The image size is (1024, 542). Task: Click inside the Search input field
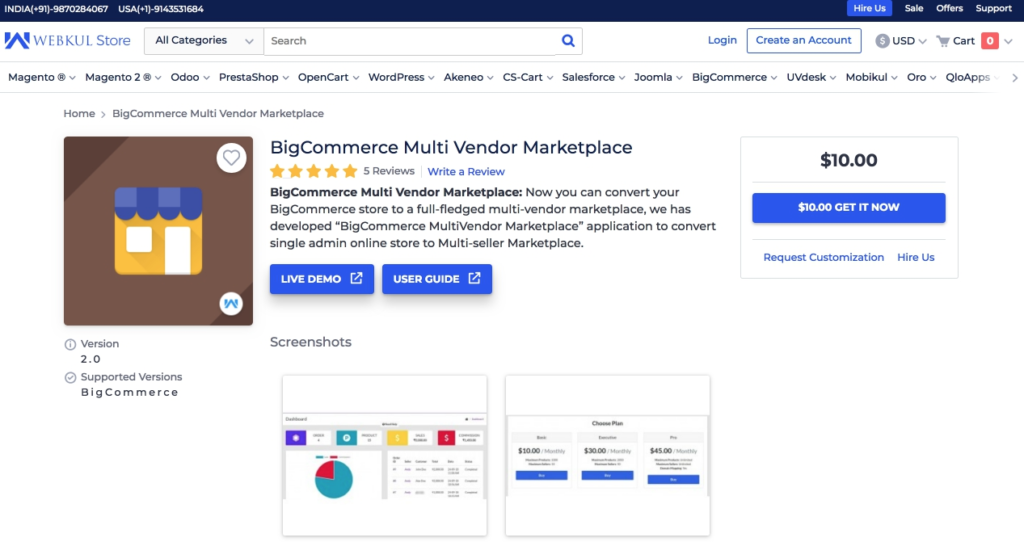point(410,40)
